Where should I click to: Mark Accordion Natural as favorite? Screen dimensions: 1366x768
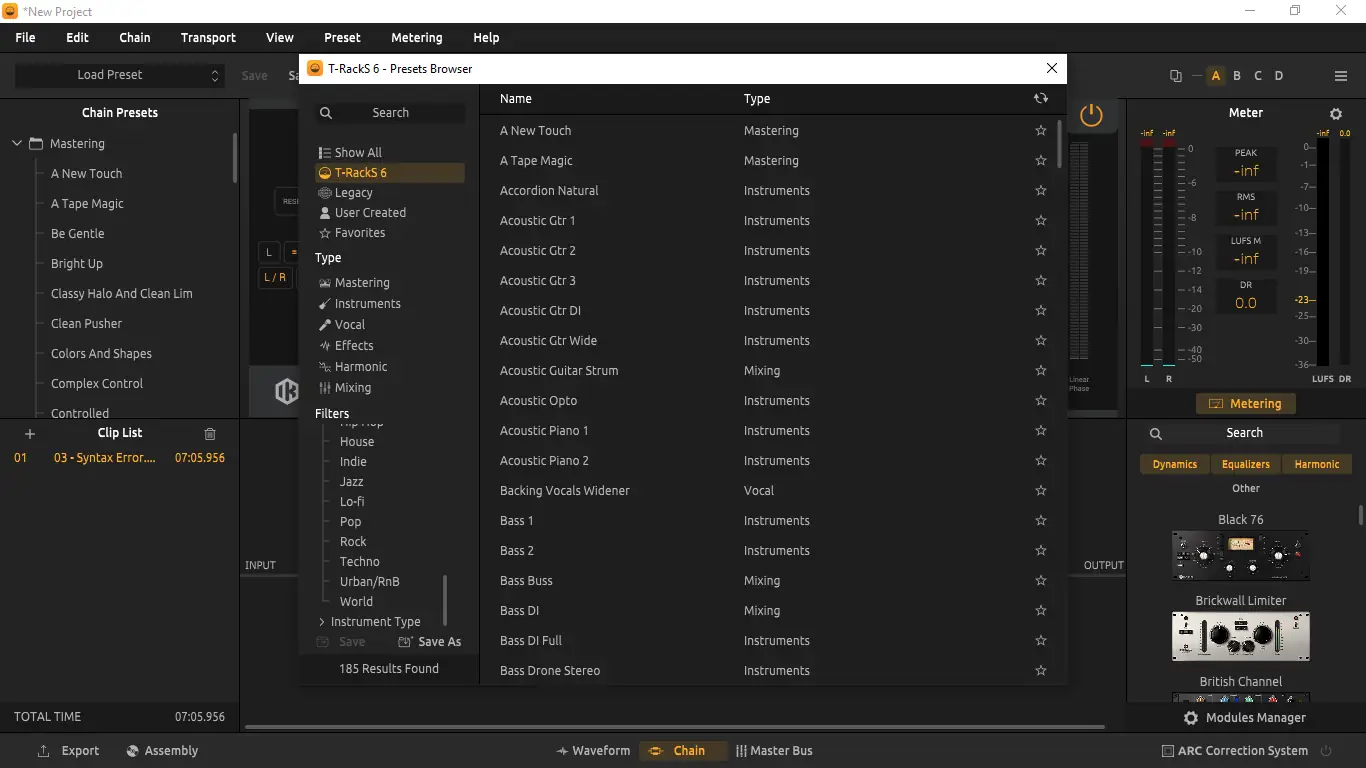click(x=1041, y=191)
